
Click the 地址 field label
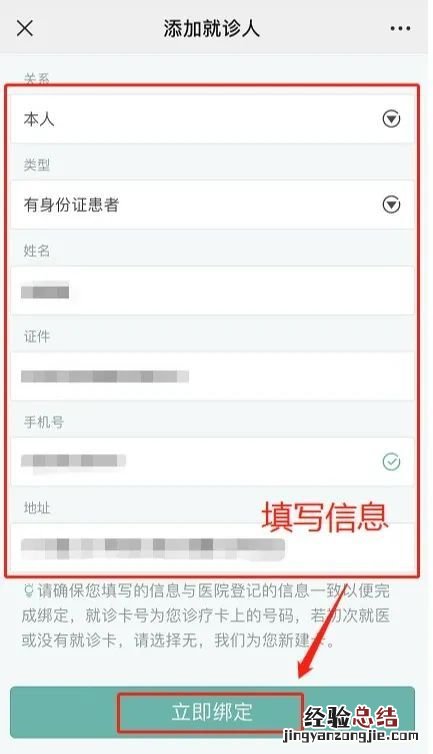37,508
